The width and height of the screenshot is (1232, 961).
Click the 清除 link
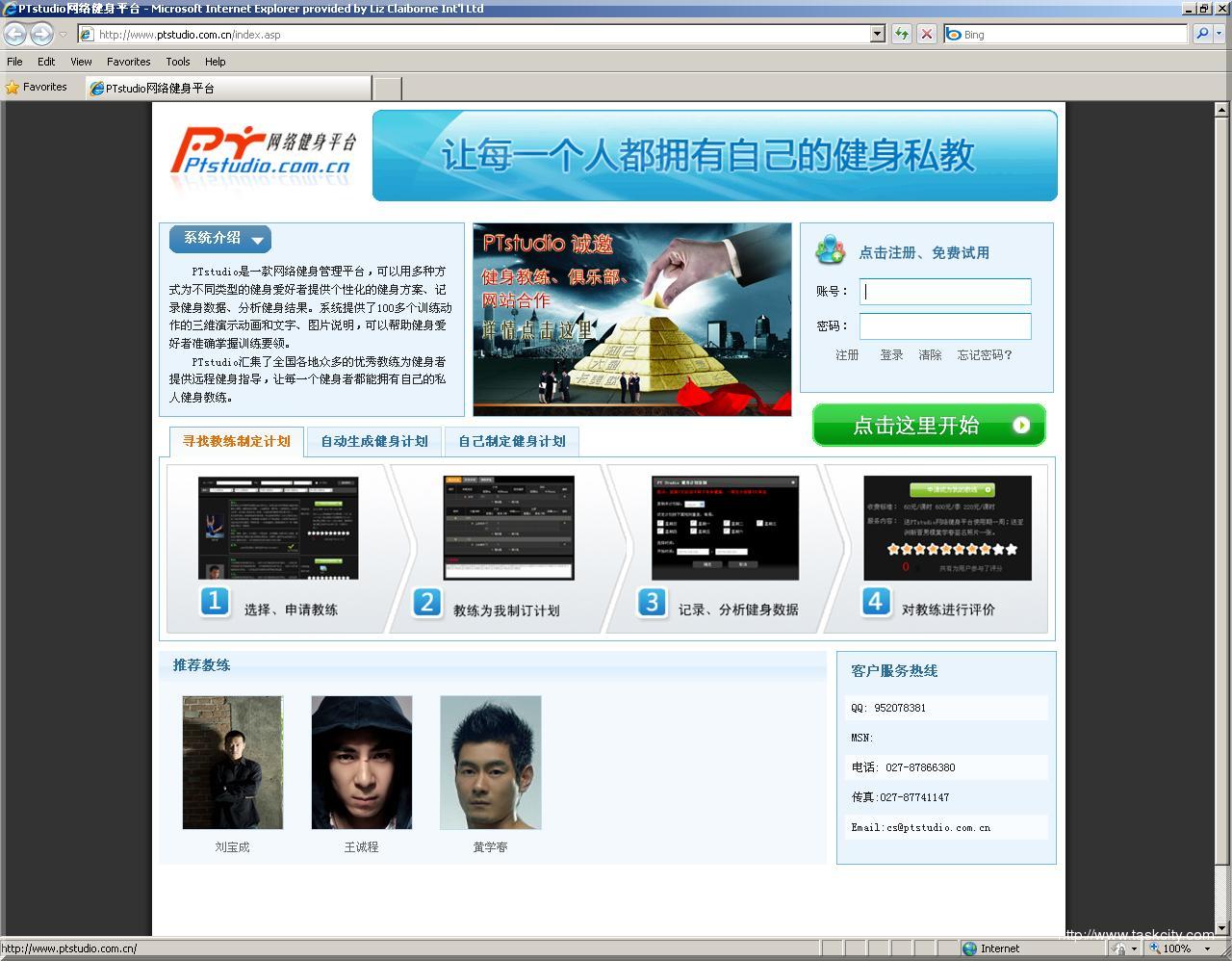tap(930, 355)
